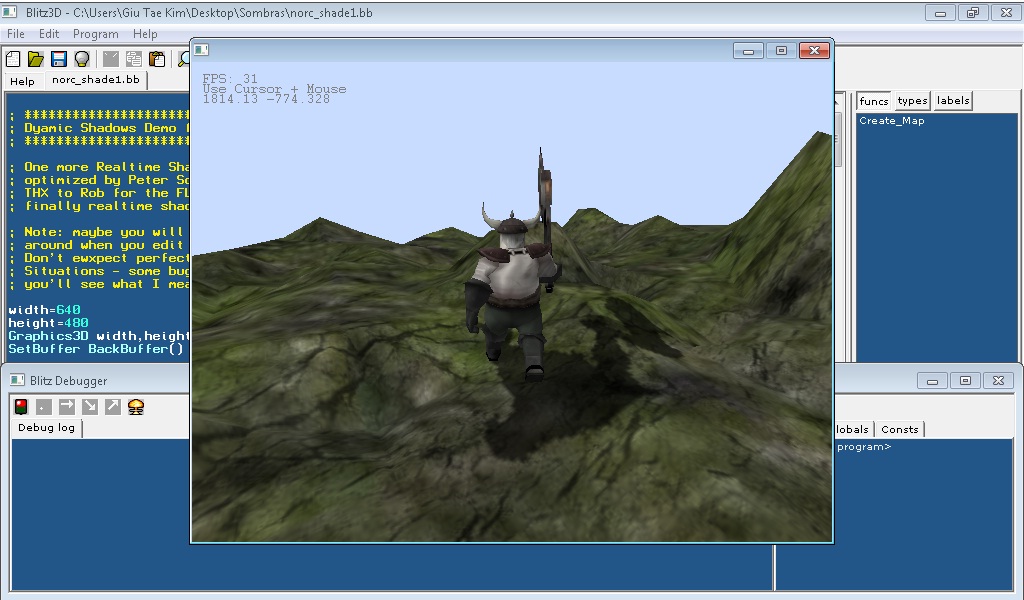Switch to the Help editor tab
This screenshot has width=1024, height=600.
click(x=22, y=81)
